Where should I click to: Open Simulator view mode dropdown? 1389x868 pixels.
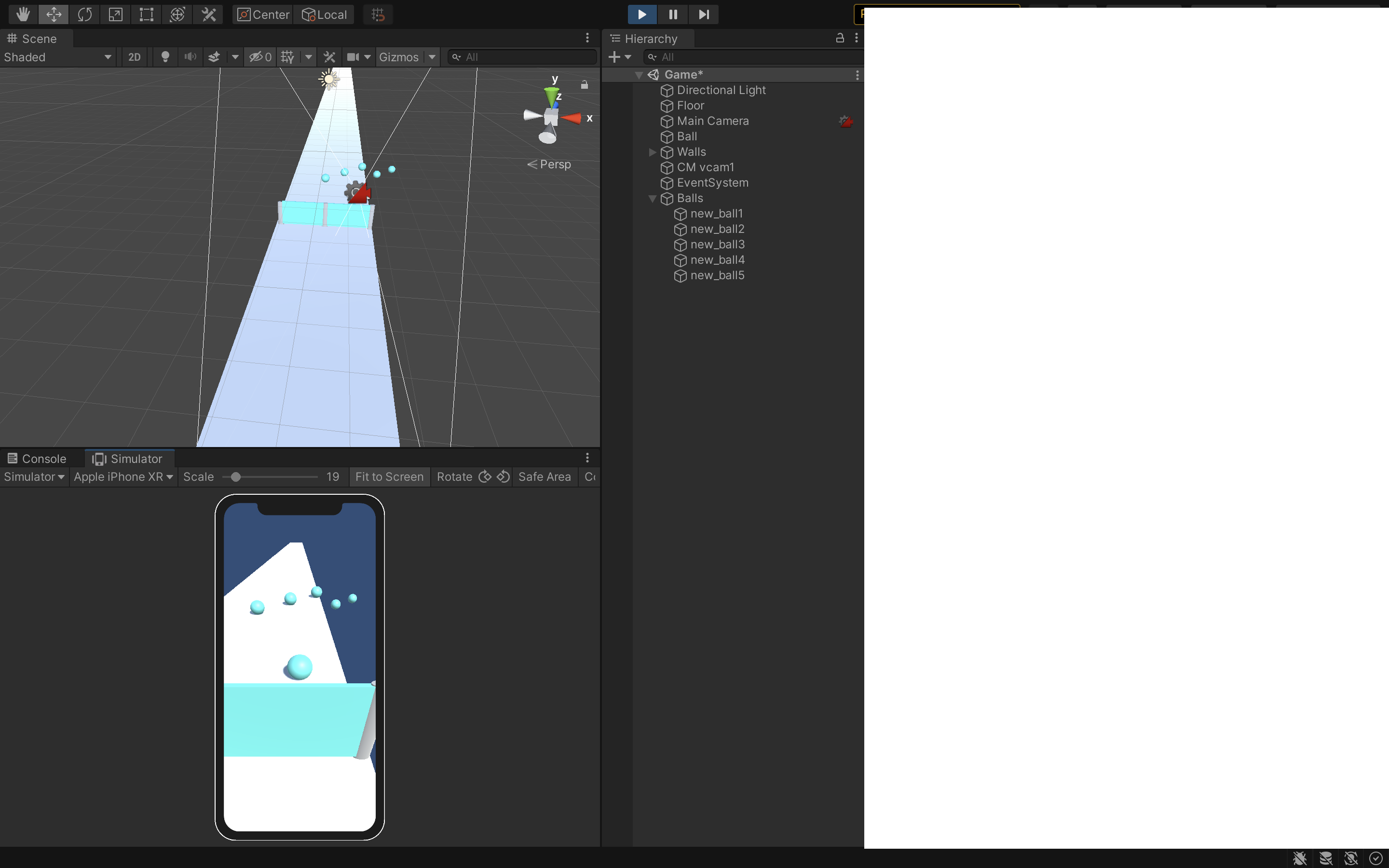pyautogui.click(x=34, y=476)
